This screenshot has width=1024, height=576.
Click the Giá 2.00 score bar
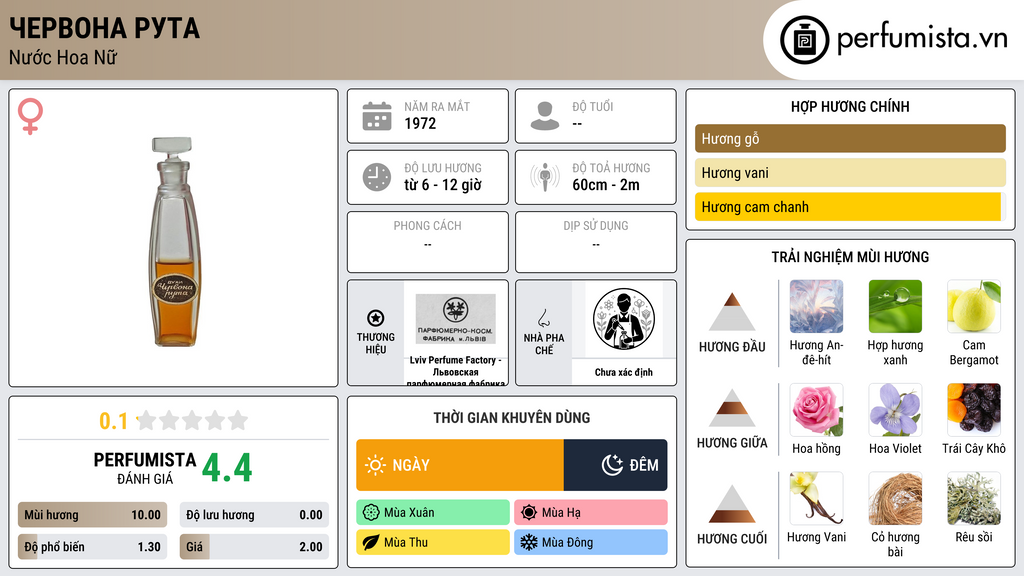254,547
